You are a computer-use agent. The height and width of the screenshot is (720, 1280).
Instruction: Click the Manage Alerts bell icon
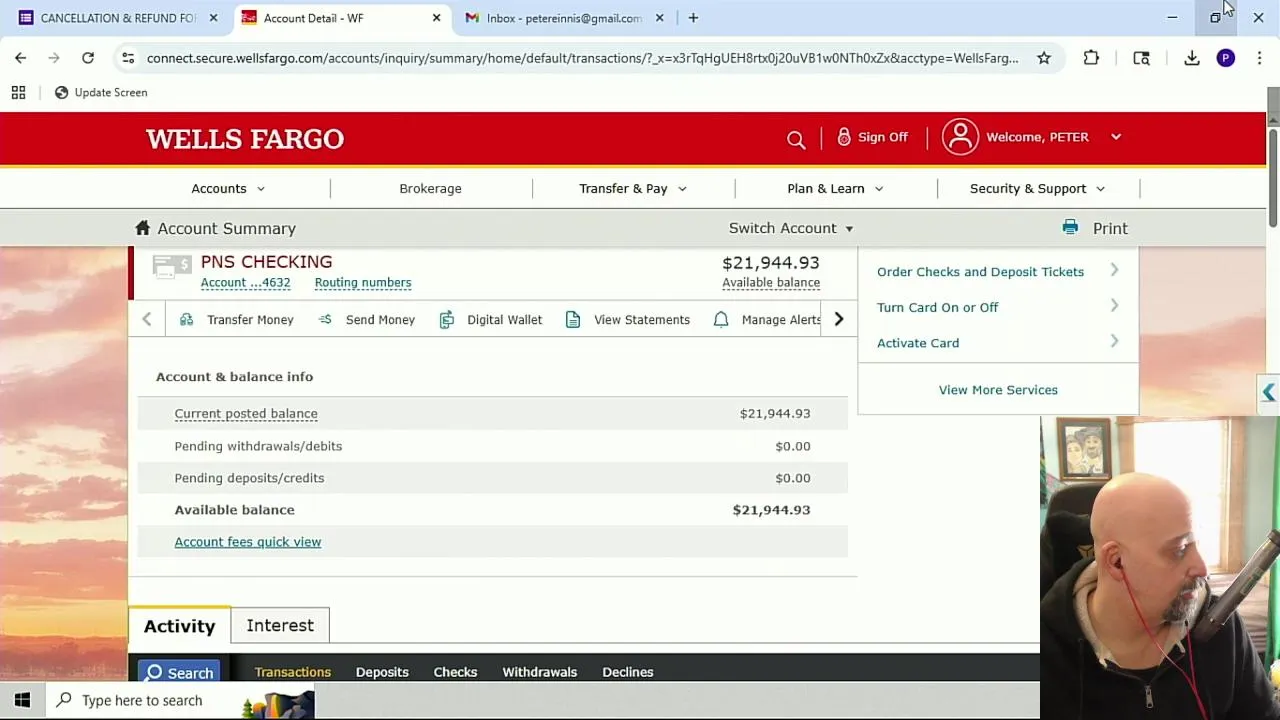(721, 319)
